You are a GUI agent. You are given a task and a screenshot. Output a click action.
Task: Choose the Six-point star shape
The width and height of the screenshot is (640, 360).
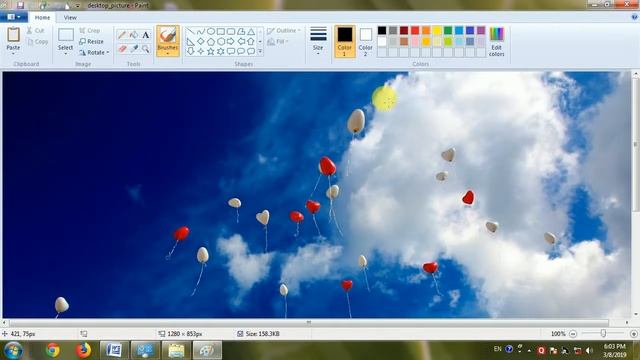(221, 51)
